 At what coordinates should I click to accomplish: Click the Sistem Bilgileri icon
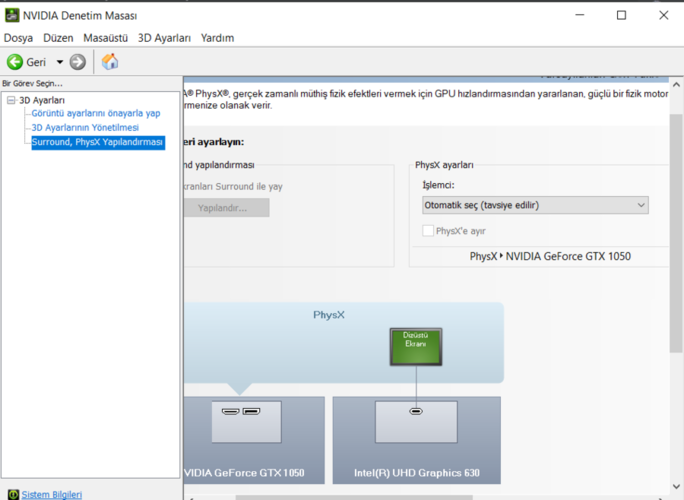tap(14, 494)
